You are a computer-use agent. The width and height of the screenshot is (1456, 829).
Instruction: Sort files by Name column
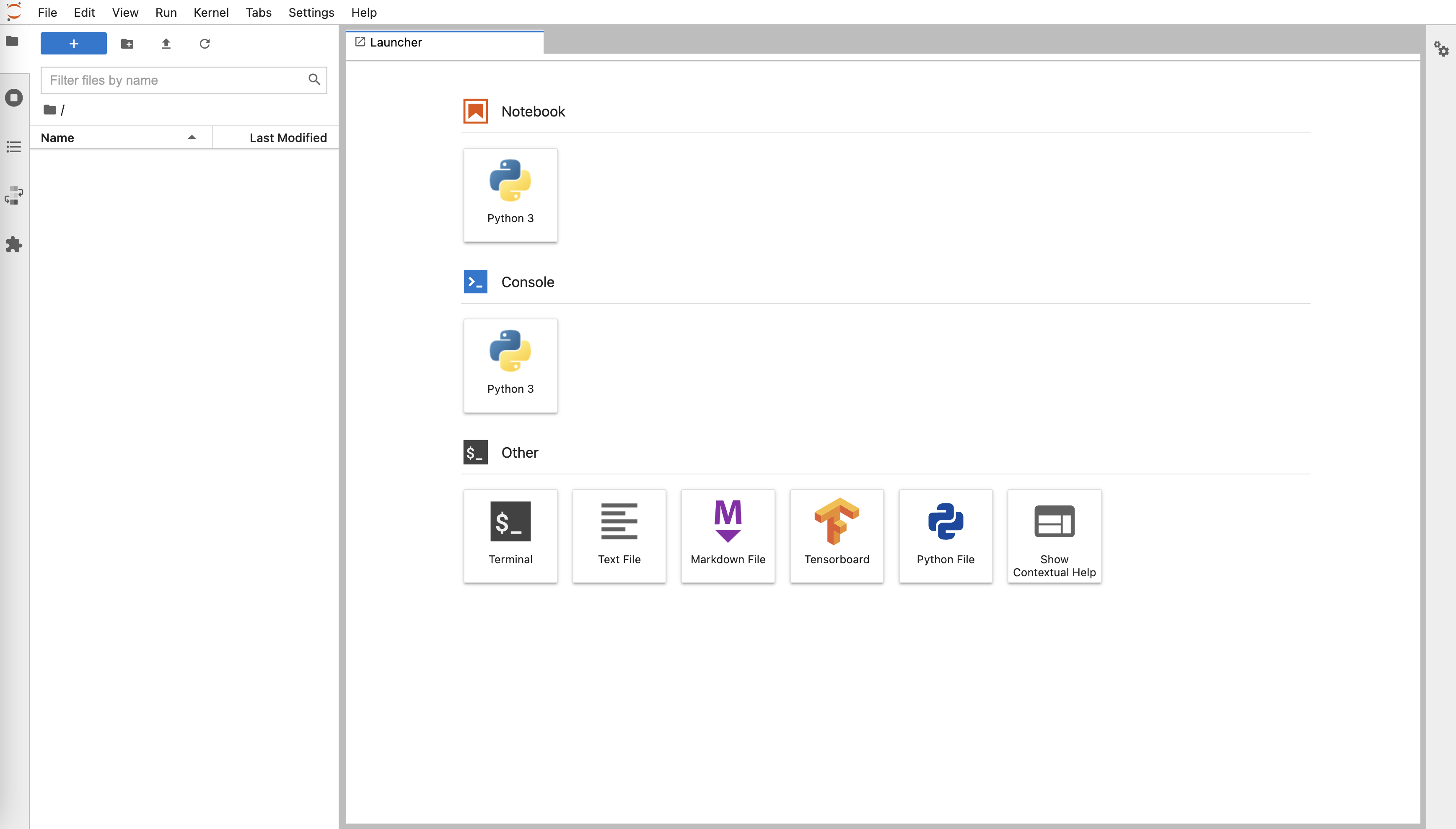coord(121,138)
